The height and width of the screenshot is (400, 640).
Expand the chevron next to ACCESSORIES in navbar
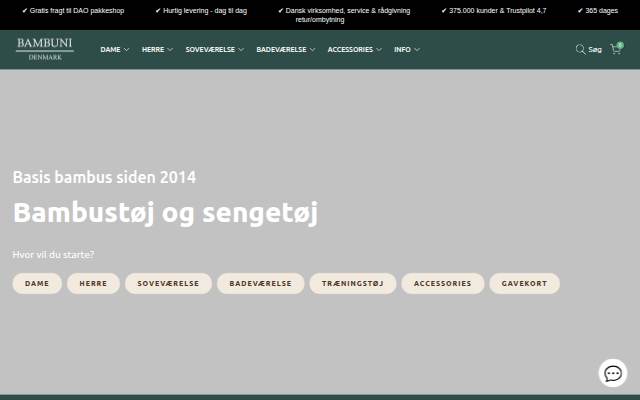(x=379, y=49)
